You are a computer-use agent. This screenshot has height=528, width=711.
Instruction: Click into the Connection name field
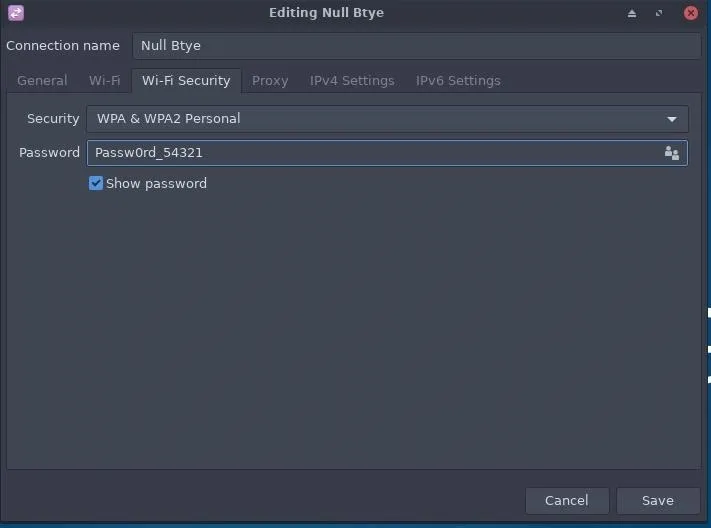pyautogui.click(x=417, y=45)
